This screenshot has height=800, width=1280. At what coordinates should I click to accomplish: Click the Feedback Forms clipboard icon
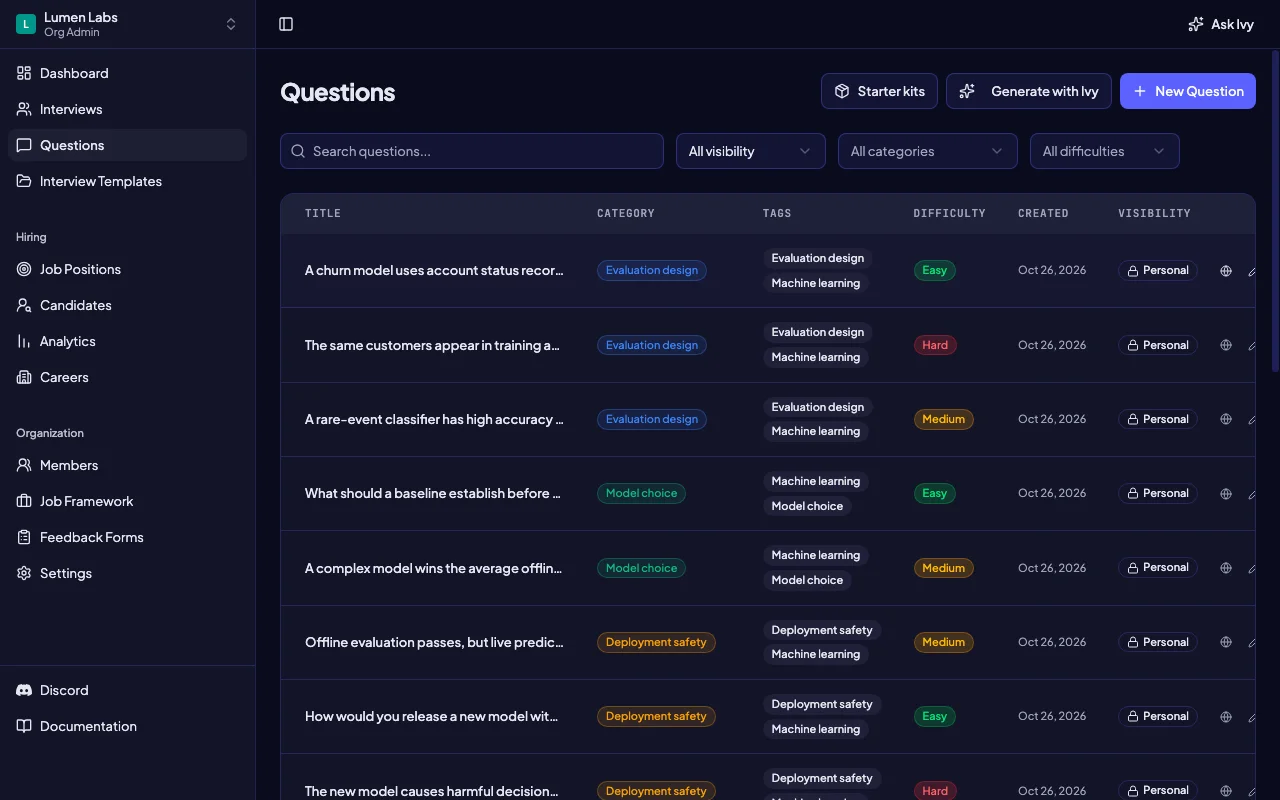coord(24,537)
